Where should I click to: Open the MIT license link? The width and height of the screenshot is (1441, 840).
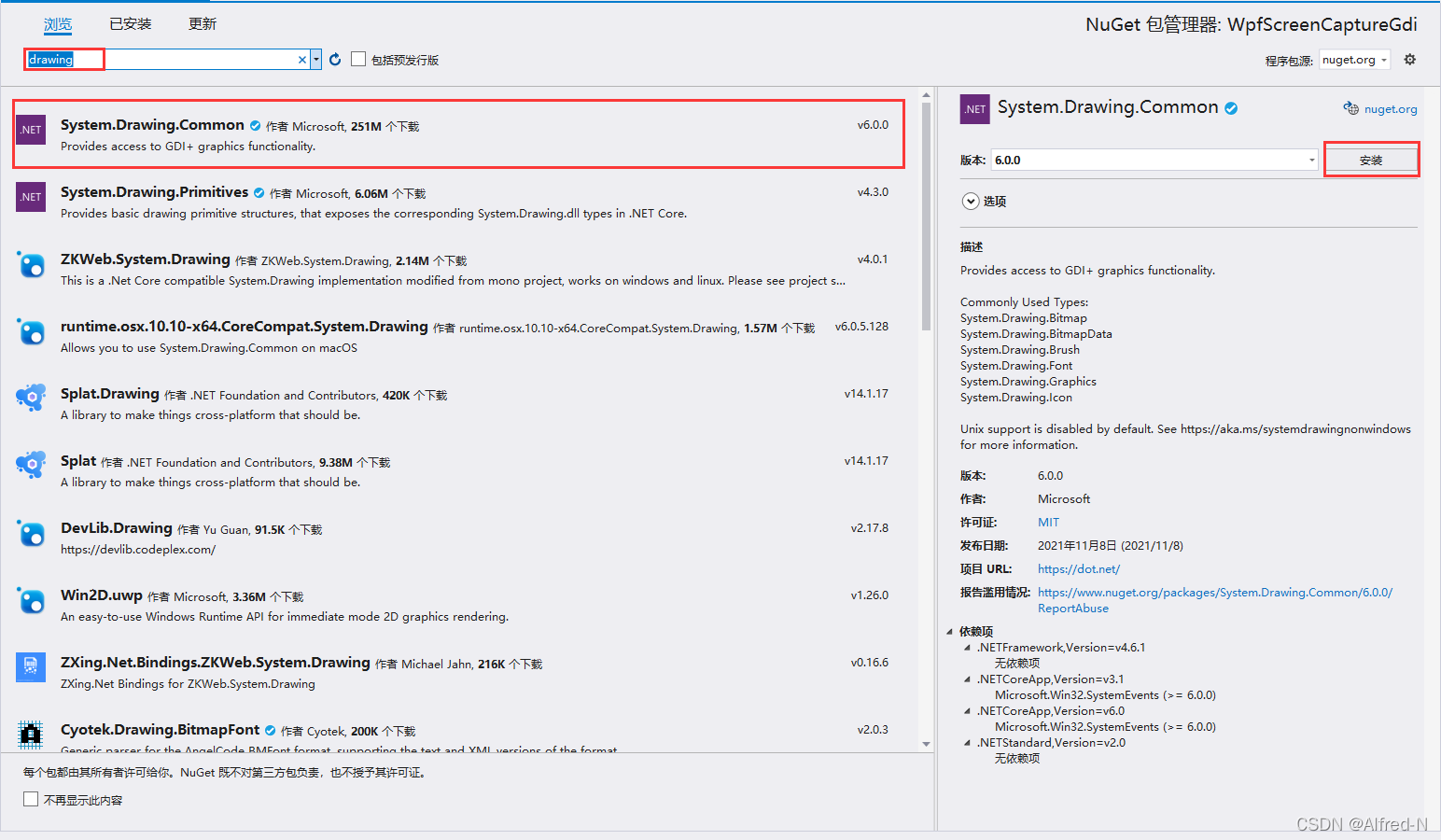(x=1048, y=523)
